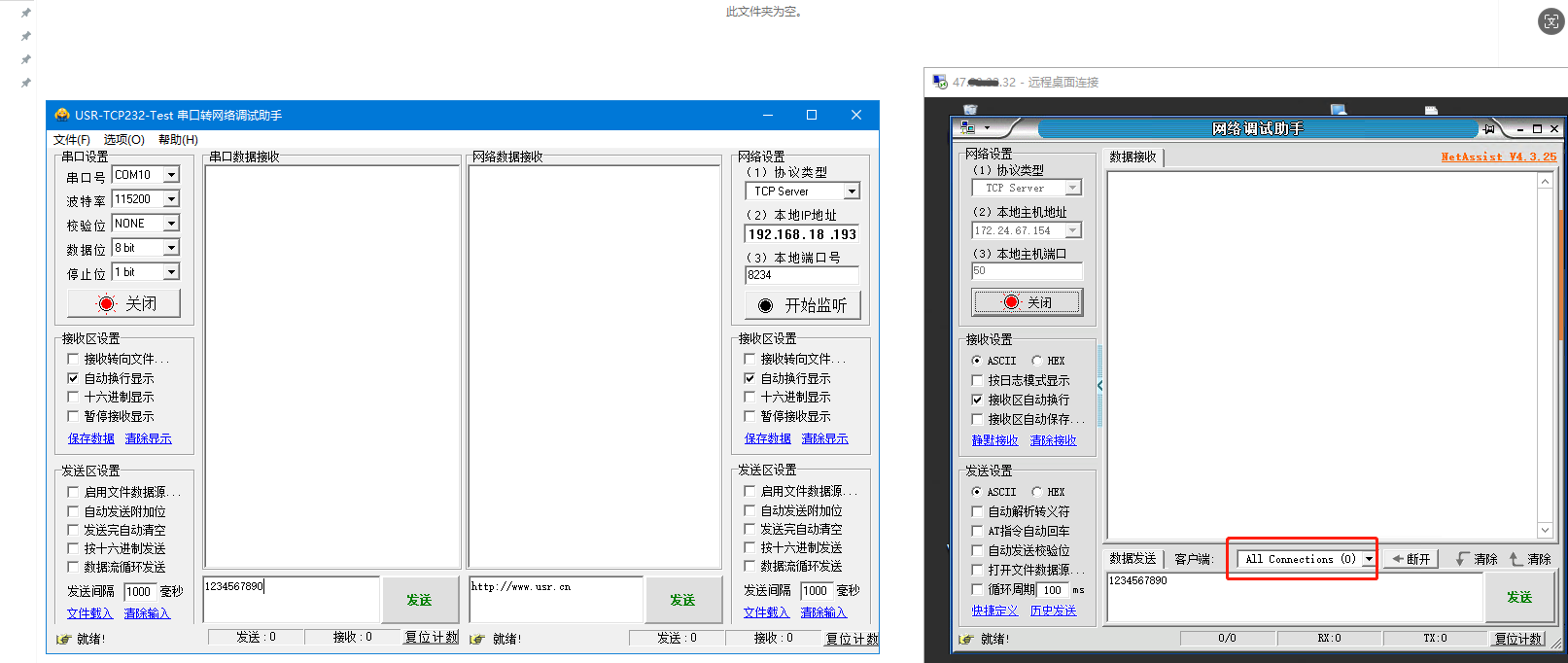Click scroll-down arrow of NetAssist receive area

point(1545,530)
